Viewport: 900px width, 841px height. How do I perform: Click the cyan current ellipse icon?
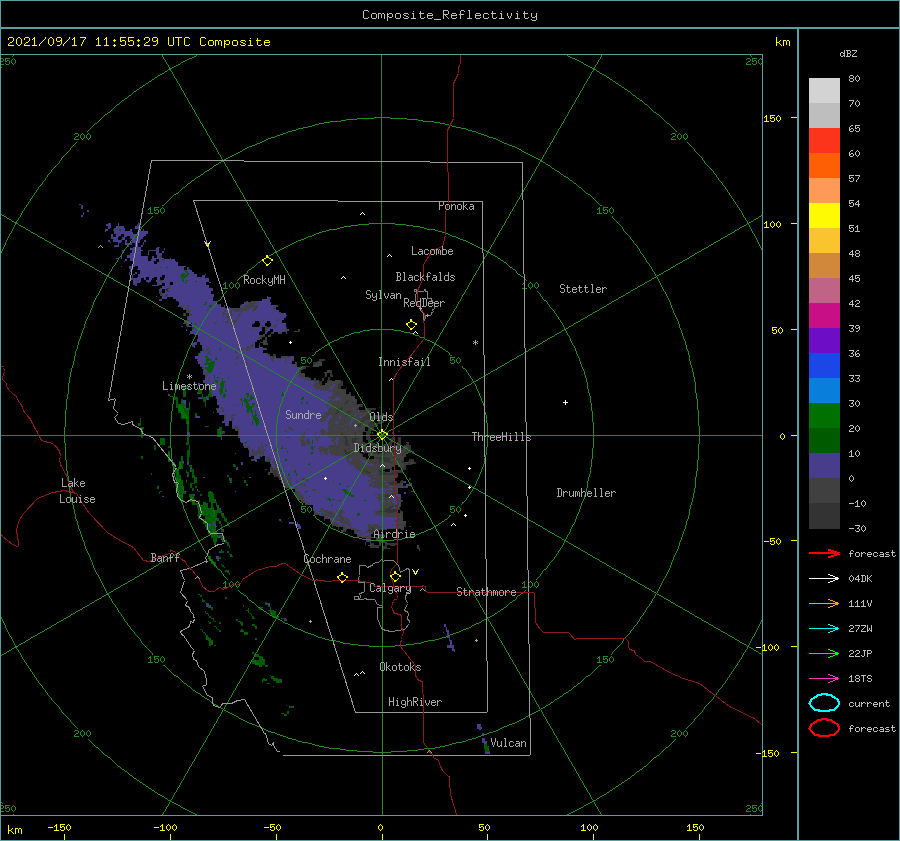click(x=824, y=703)
